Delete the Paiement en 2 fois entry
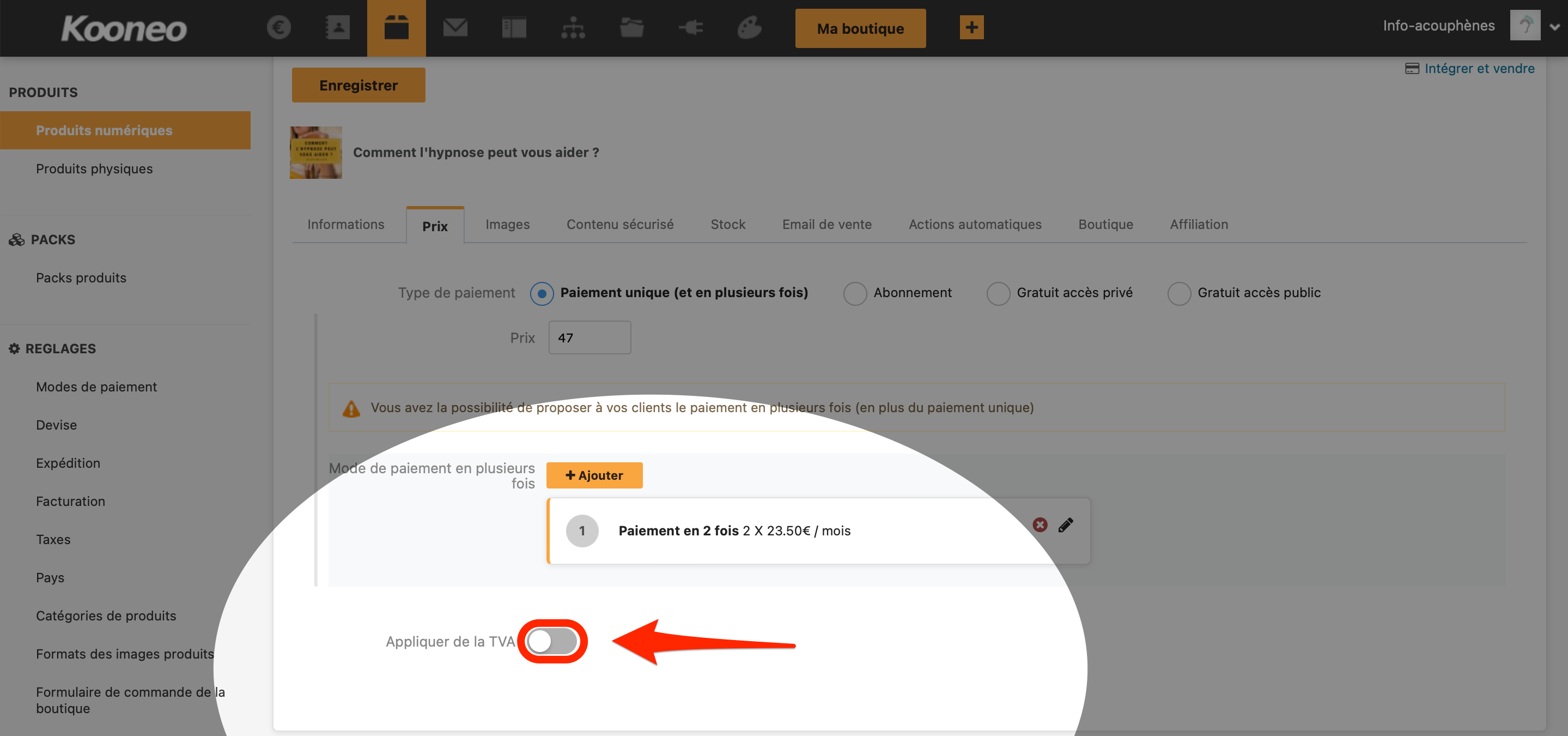 (x=1040, y=524)
